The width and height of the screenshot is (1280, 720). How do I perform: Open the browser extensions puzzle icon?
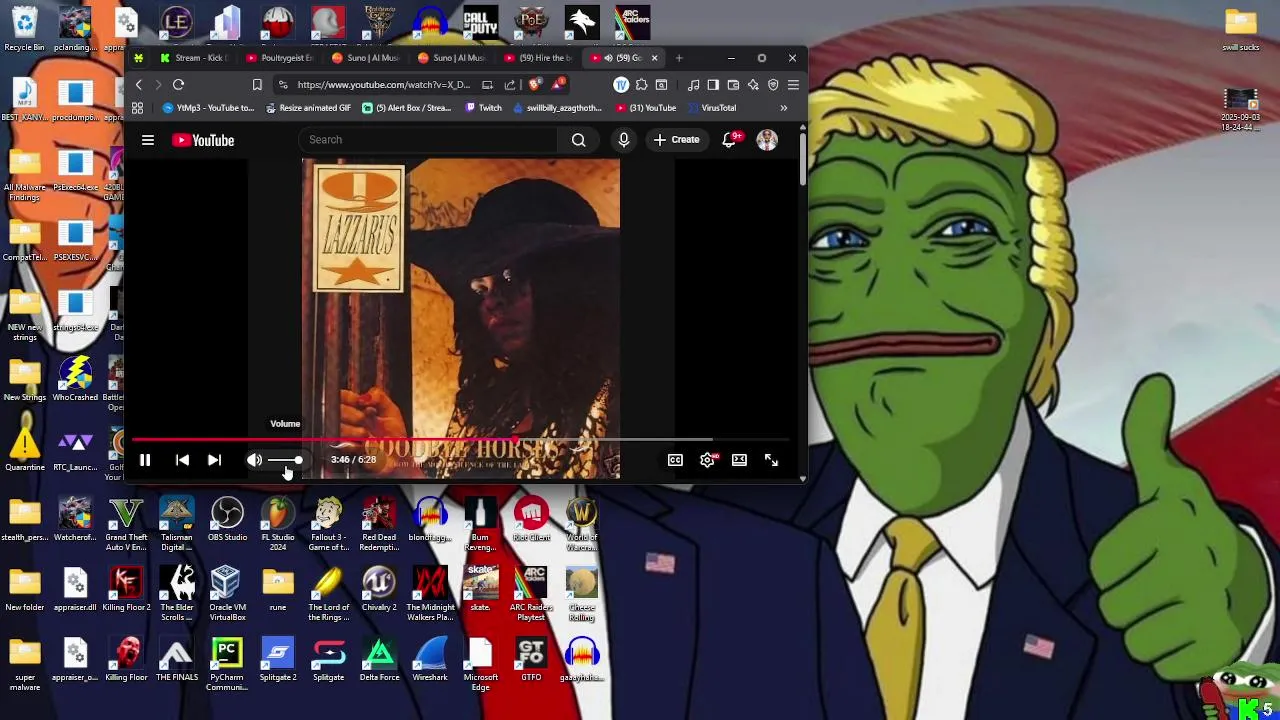coord(641,85)
